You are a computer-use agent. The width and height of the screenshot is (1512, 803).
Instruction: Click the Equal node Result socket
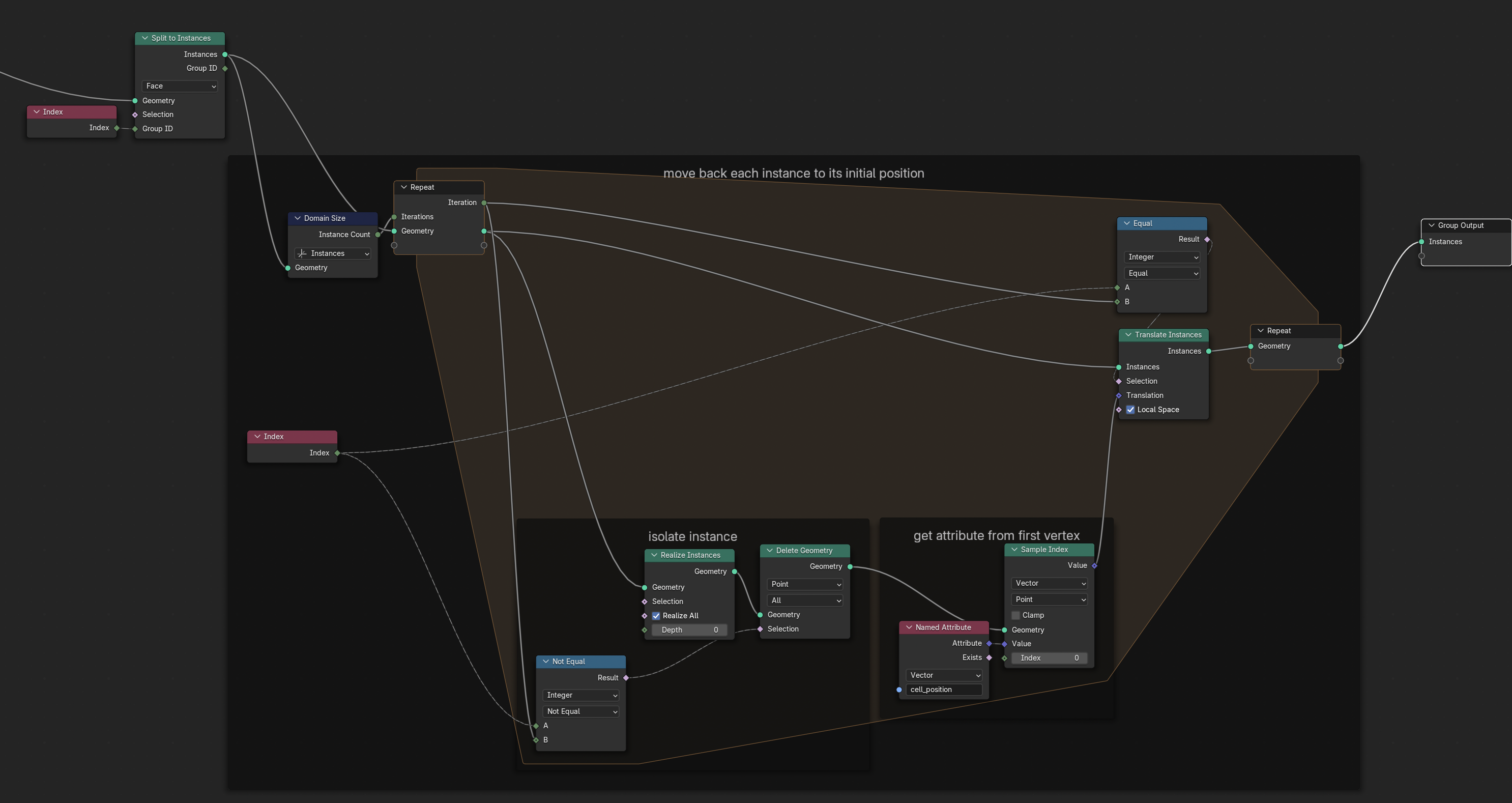click(1207, 240)
